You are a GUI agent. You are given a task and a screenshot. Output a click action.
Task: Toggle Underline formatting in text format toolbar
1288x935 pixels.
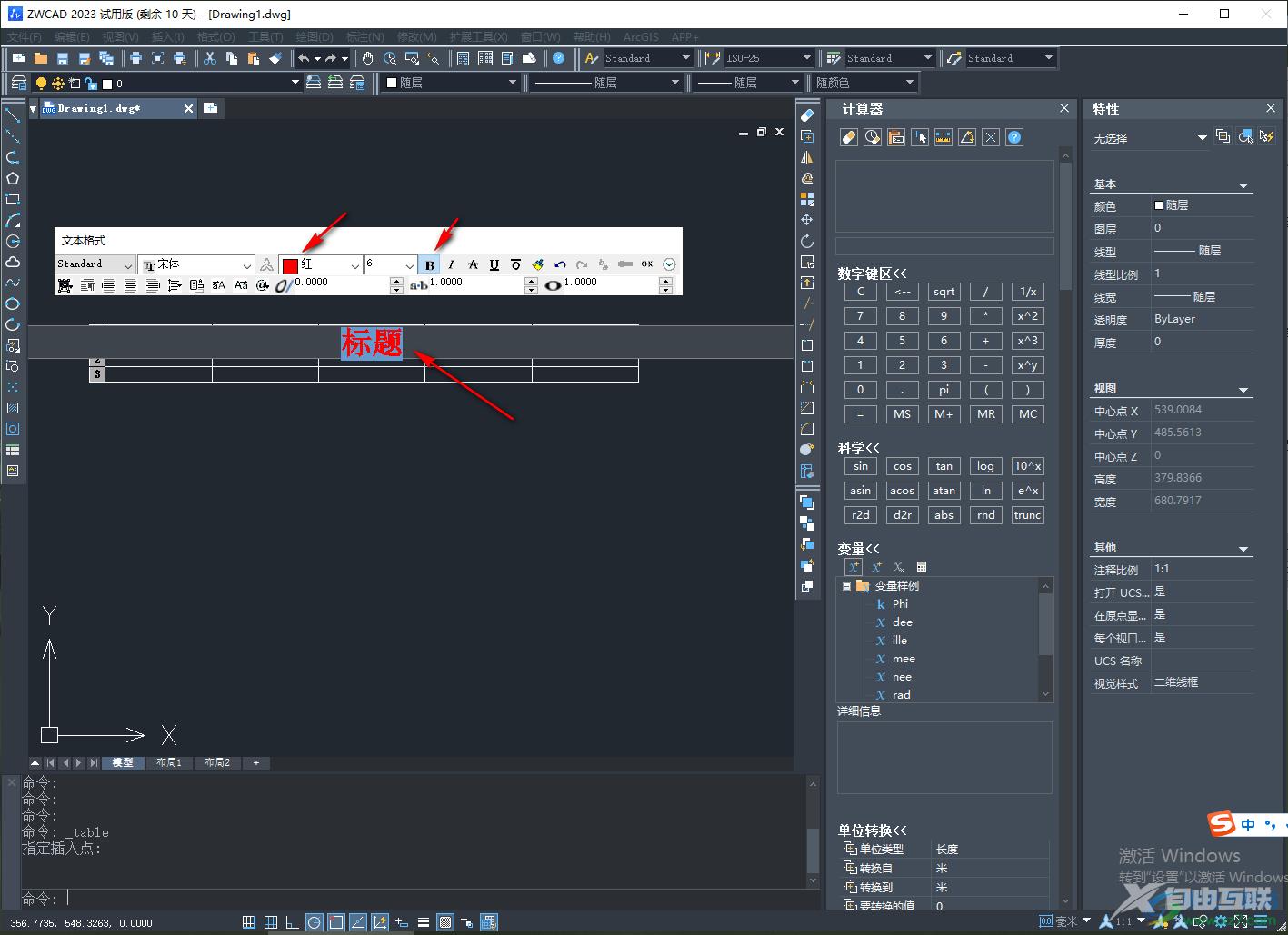pos(494,264)
